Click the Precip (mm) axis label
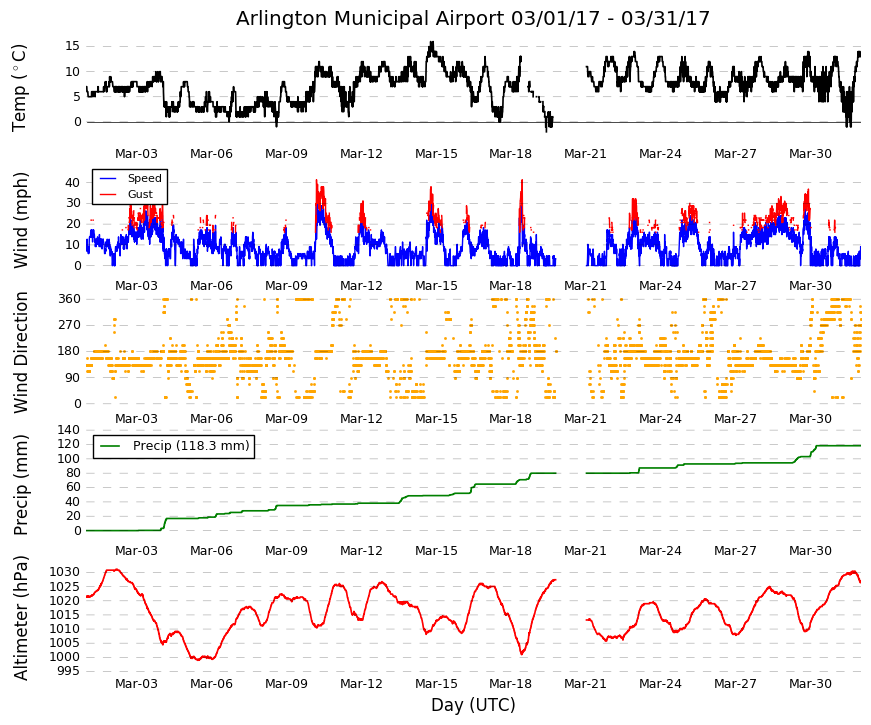The image size is (871, 725). [x=20, y=485]
